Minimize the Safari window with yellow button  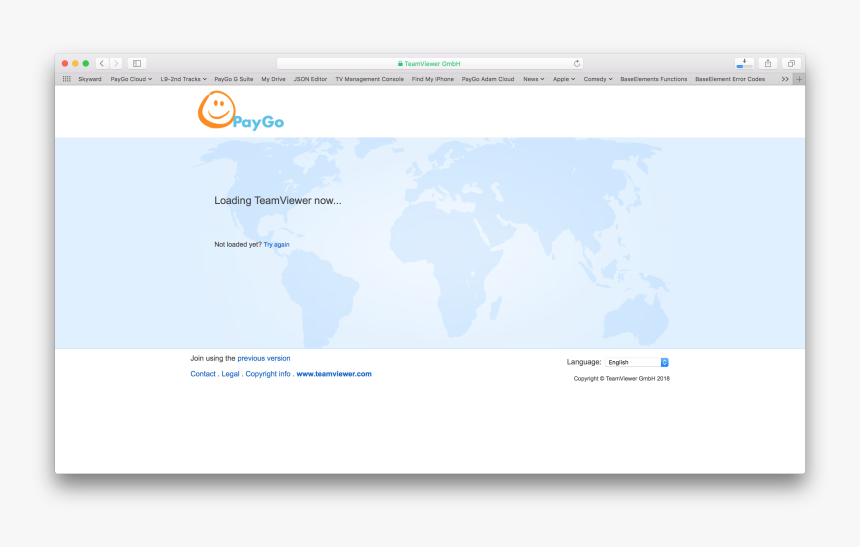[75, 64]
